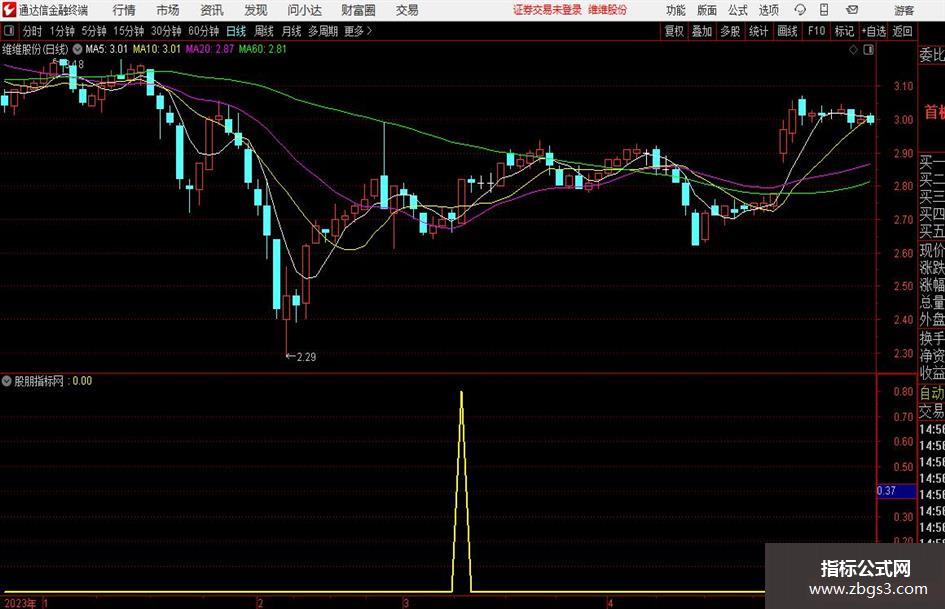
Task: Click the 画线 drawing button
Action: pos(787,31)
